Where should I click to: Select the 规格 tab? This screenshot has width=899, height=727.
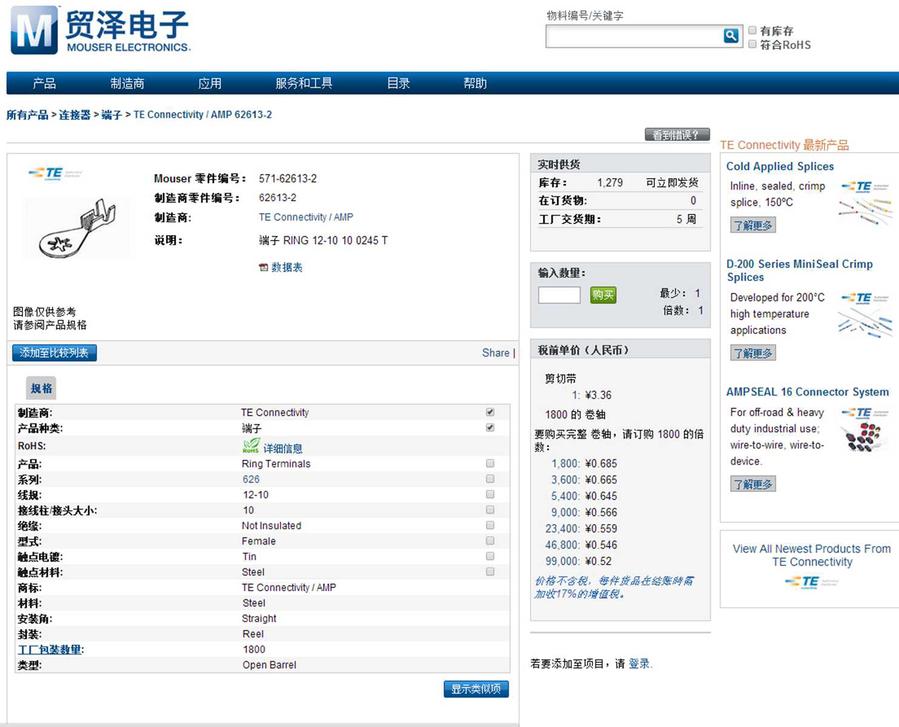click(41, 388)
